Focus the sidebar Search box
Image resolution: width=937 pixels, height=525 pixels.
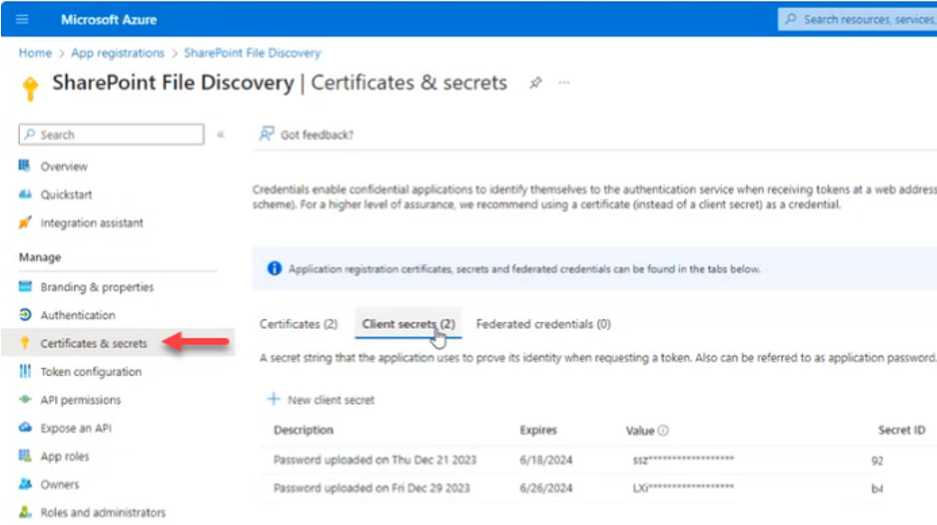point(111,134)
